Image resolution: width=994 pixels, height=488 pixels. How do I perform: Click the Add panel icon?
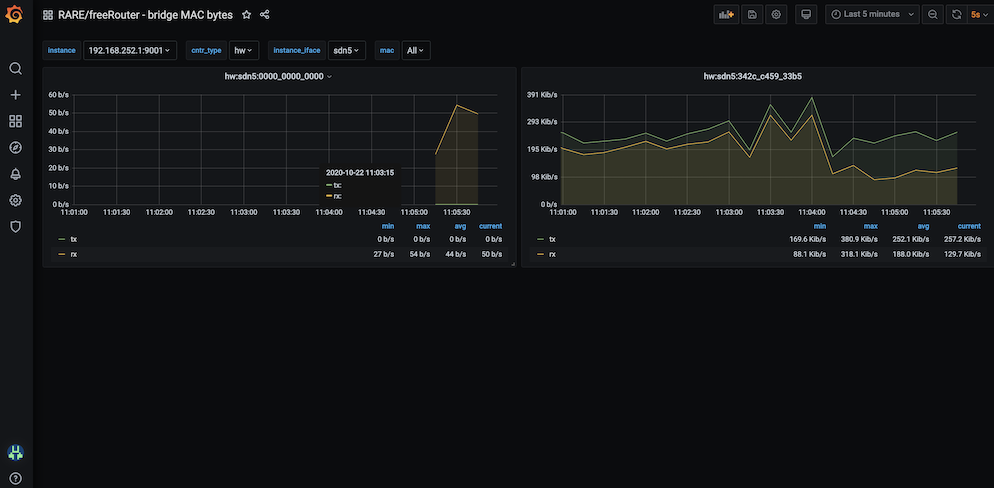[x=726, y=14]
